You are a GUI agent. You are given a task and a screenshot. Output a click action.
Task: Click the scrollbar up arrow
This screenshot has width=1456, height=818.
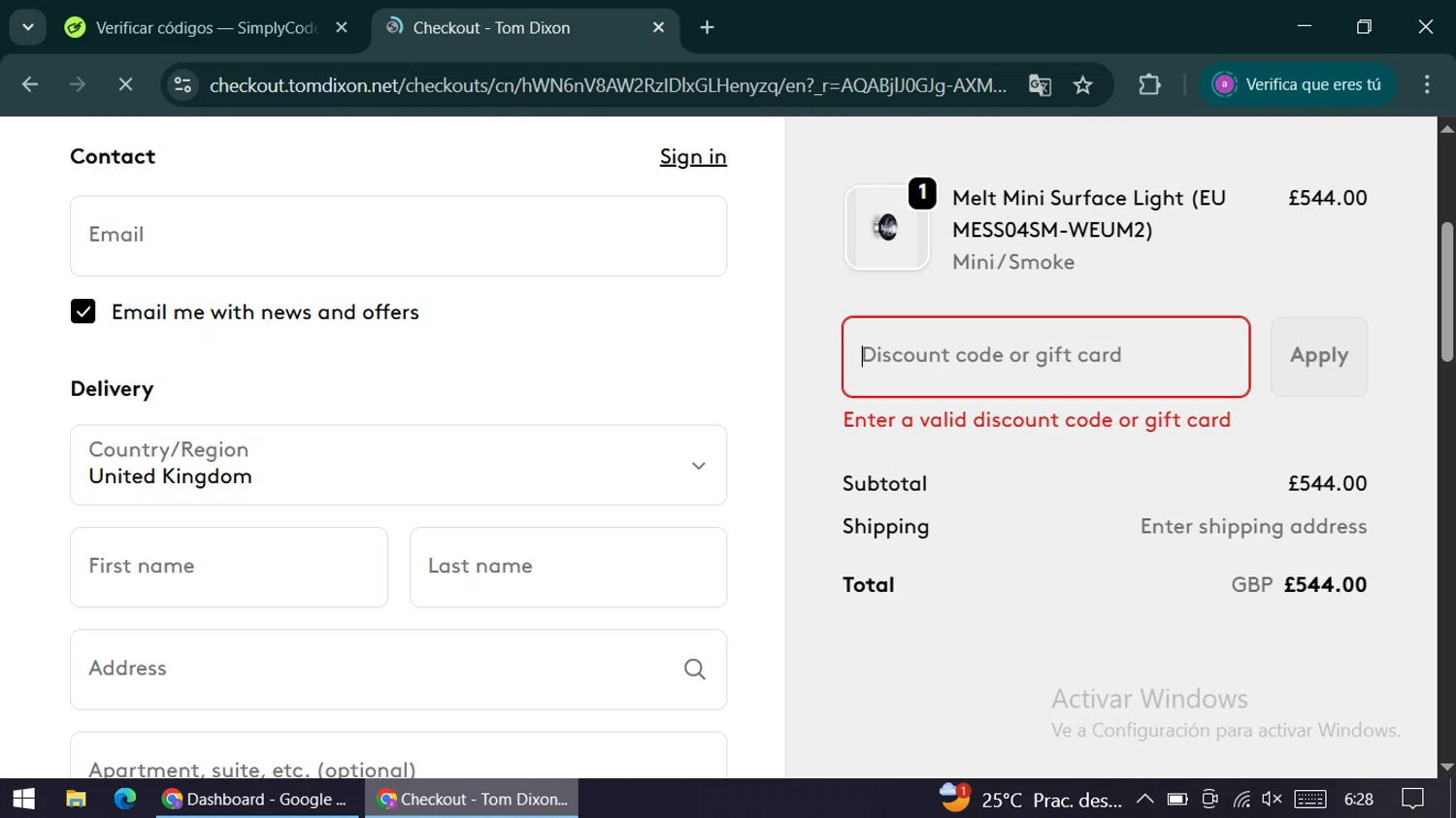click(1447, 128)
